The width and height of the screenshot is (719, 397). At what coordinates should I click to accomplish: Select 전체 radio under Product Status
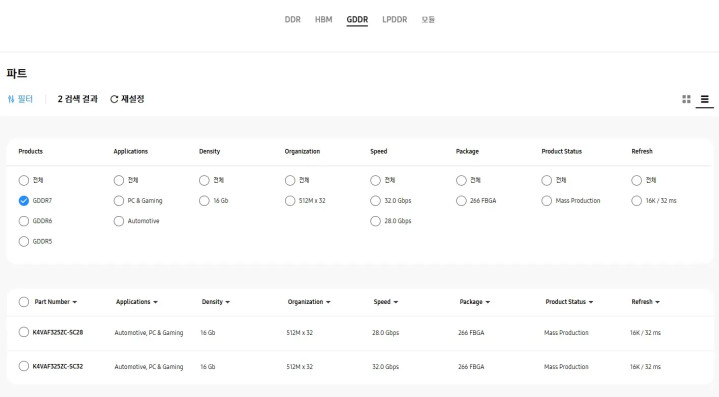point(547,180)
